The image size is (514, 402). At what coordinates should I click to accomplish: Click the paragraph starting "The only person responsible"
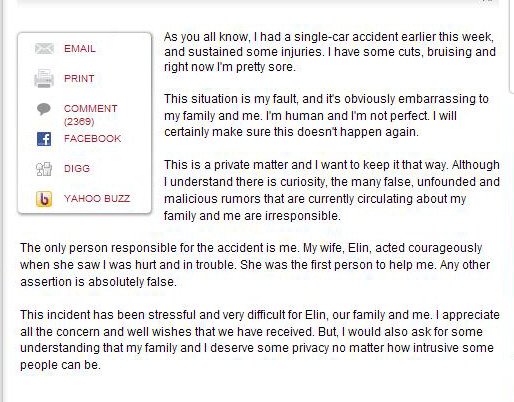[x=255, y=265]
